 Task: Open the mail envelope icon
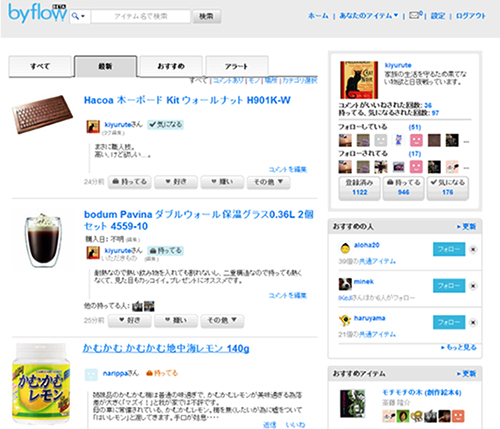415,15
